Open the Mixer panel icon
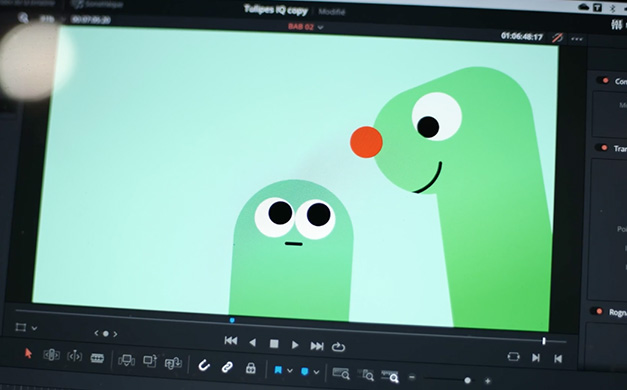 point(617,25)
